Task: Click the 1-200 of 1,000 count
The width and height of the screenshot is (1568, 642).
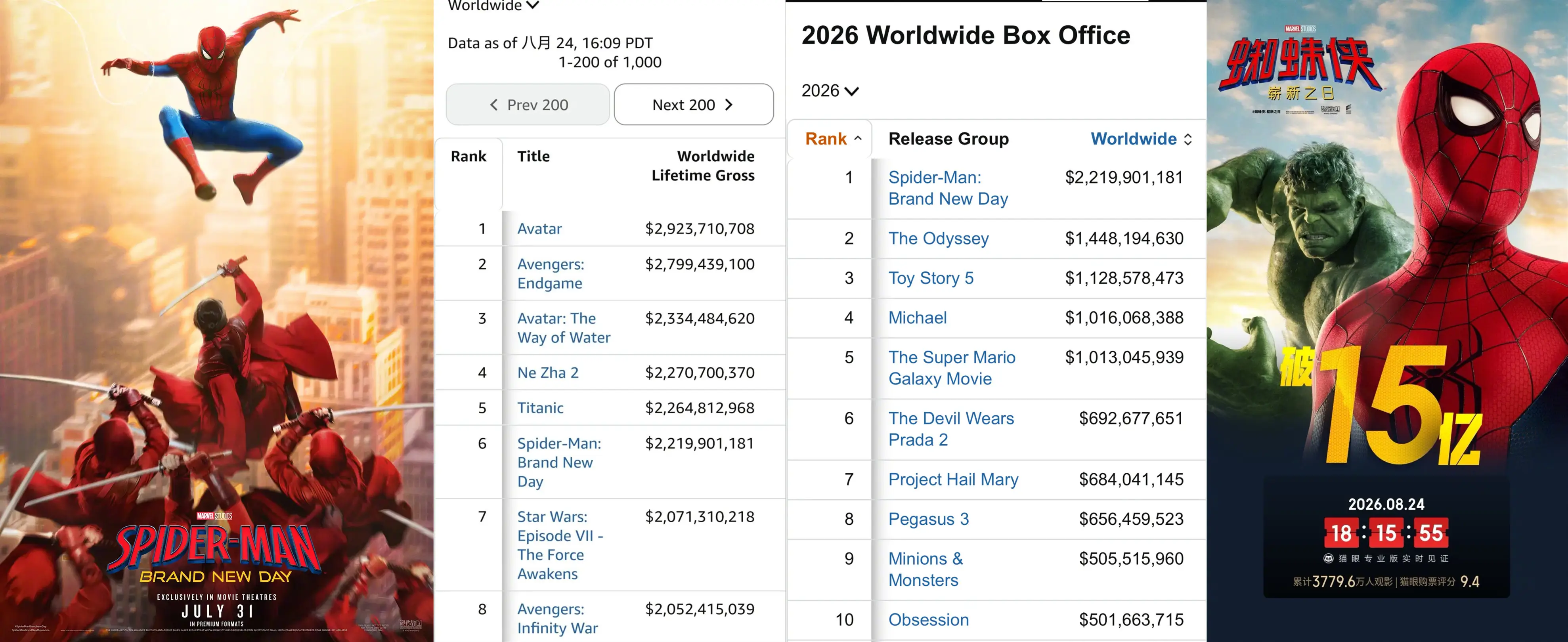Action: (610, 62)
